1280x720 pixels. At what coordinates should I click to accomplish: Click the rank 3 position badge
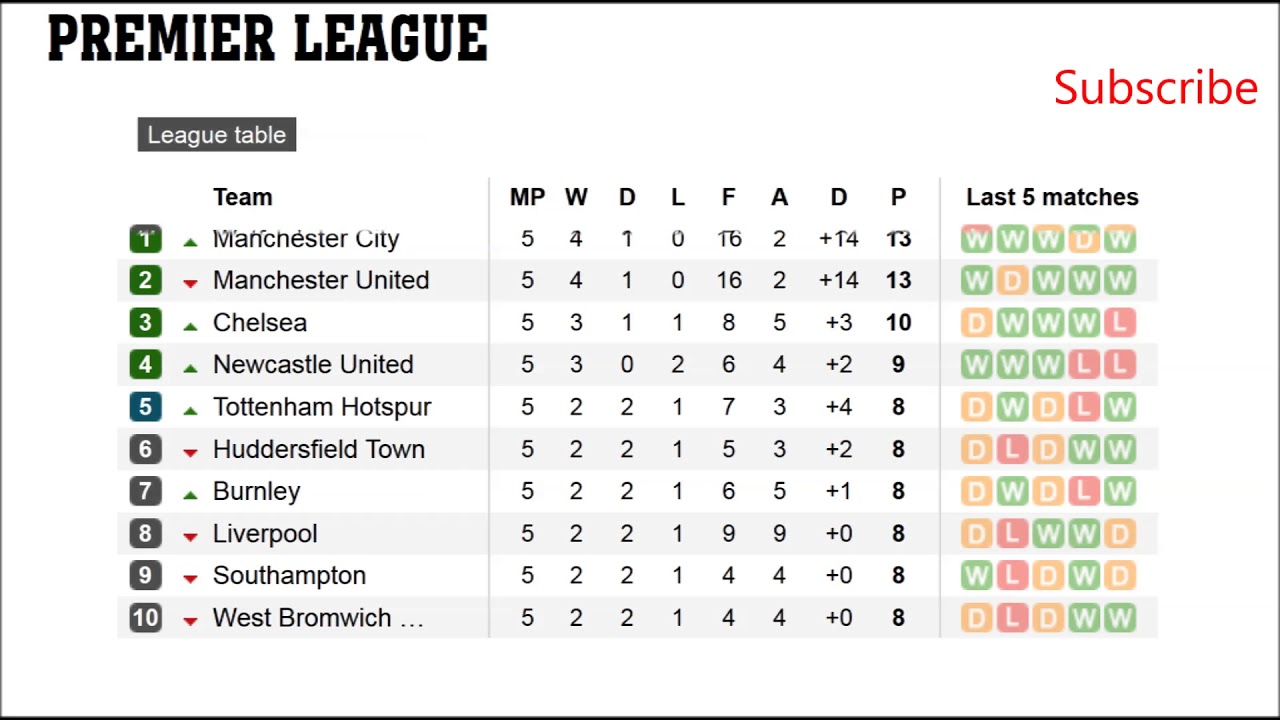click(145, 323)
